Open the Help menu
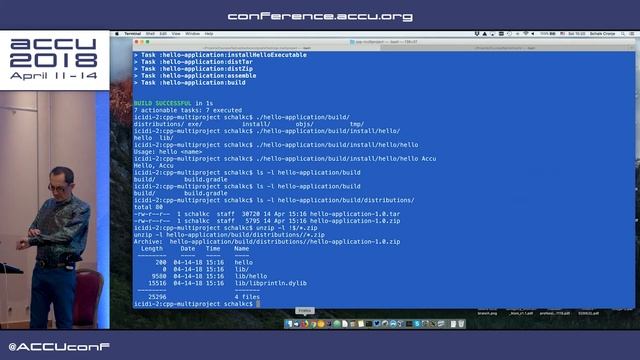640x360 pixels. tap(209, 34)
